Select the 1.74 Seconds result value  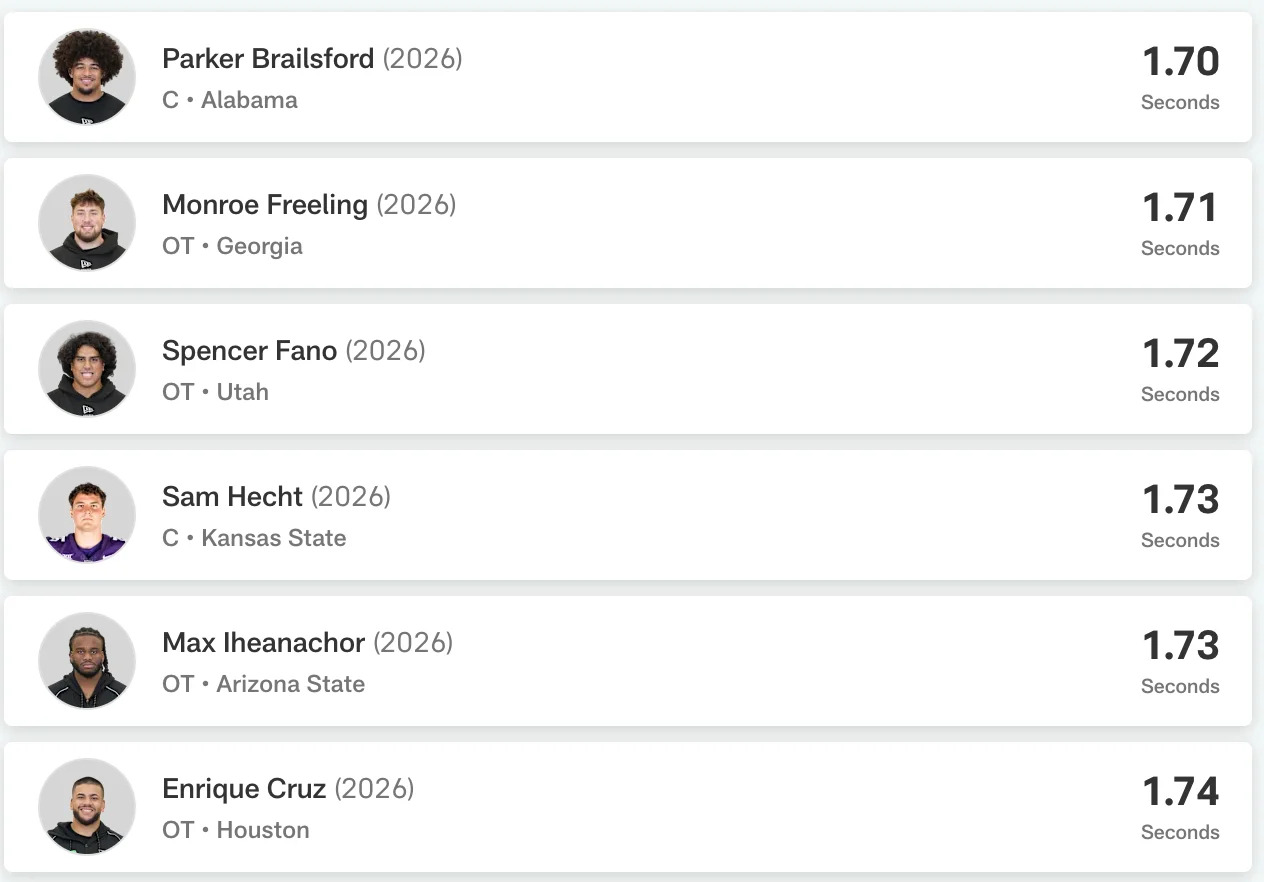coord(1180,793)
